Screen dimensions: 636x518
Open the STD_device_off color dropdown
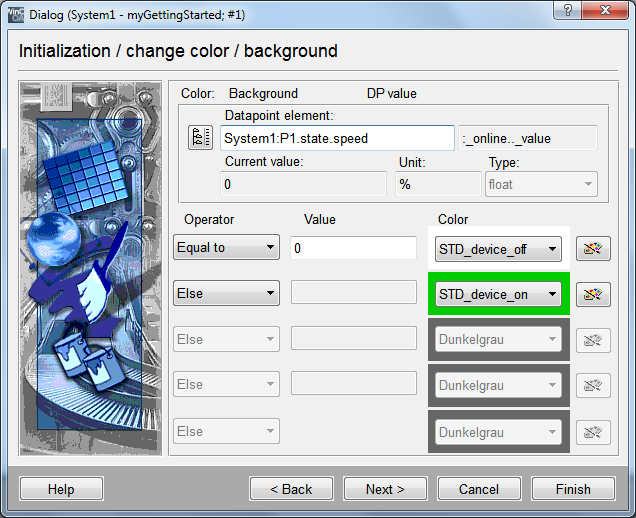pyautogui.click(x=498, y=249)
